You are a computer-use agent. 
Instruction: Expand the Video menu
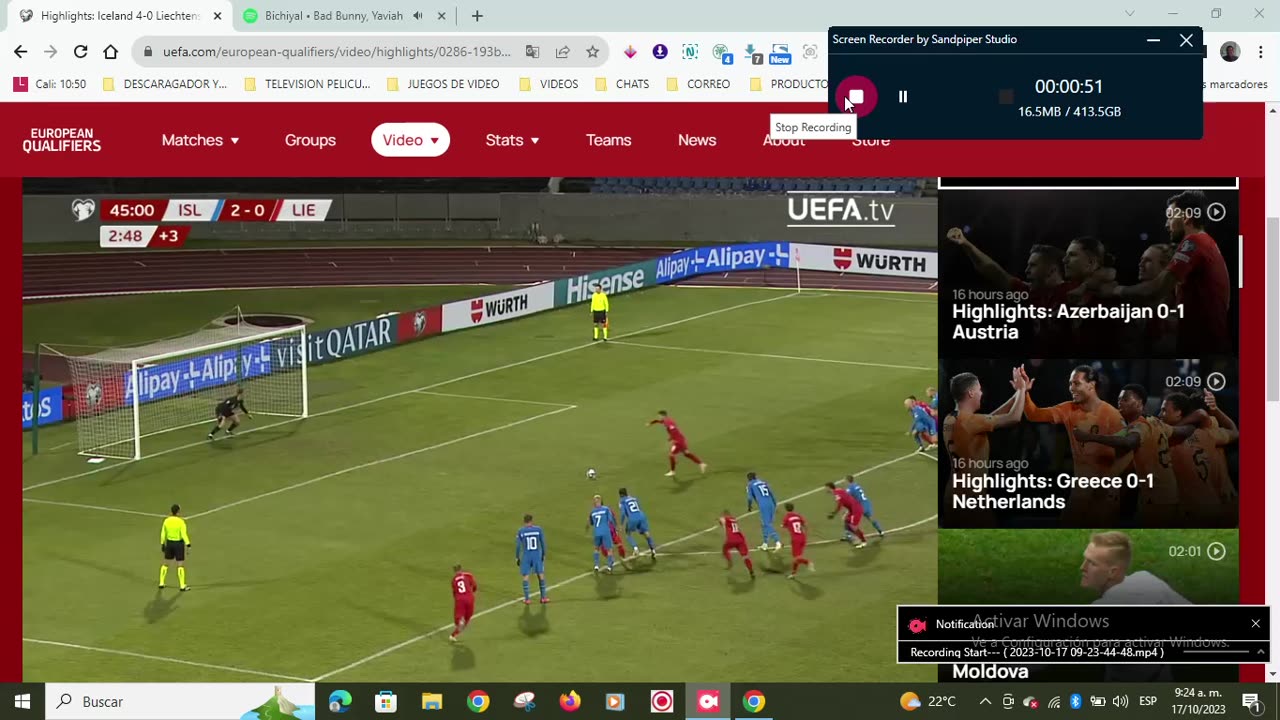pos(410,140)
